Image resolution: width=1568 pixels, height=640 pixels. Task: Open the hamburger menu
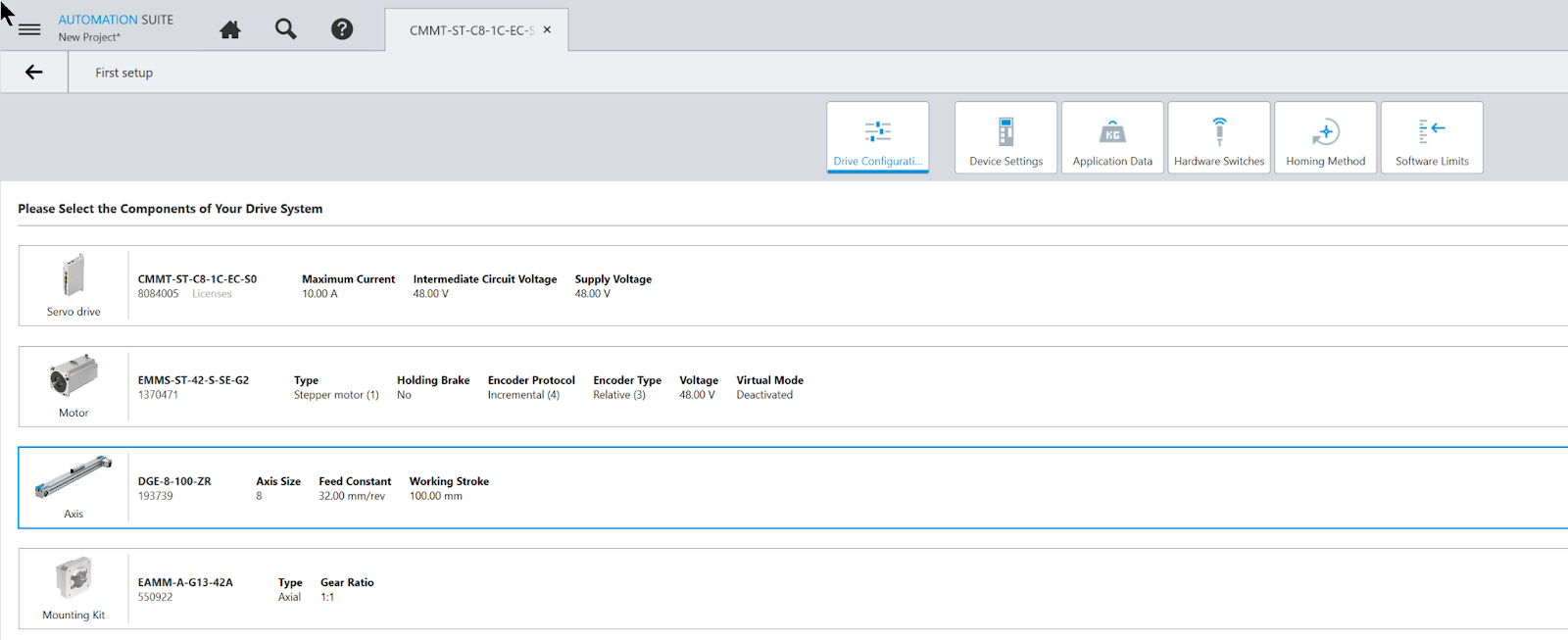pos(29,29)
